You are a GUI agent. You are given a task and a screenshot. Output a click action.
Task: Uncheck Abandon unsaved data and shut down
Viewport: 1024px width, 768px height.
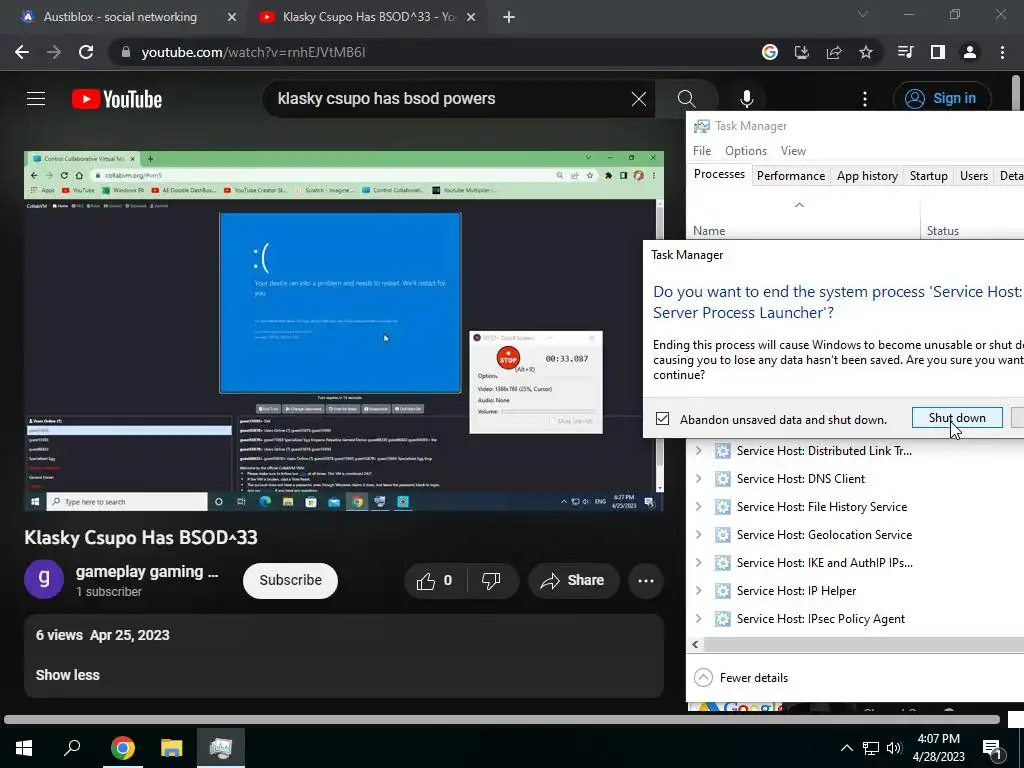tap(662, 419)
